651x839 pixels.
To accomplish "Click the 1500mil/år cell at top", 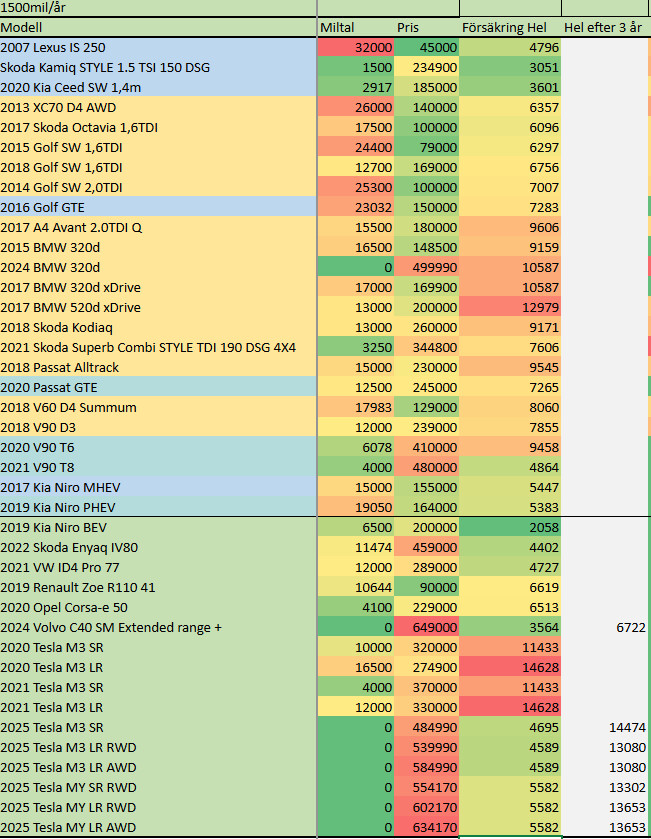I will point(158,7).
